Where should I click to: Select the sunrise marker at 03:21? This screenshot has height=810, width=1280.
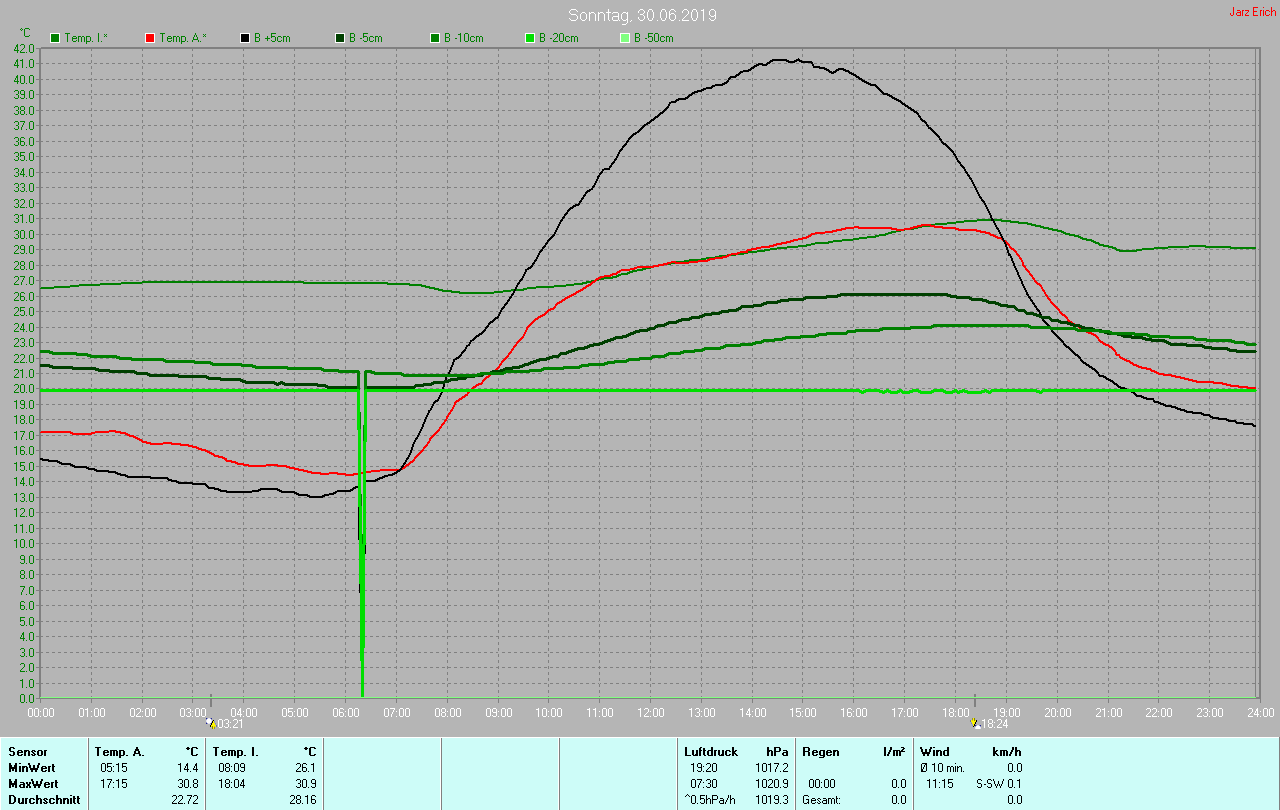pyautogui.click(x=211, y=722)
